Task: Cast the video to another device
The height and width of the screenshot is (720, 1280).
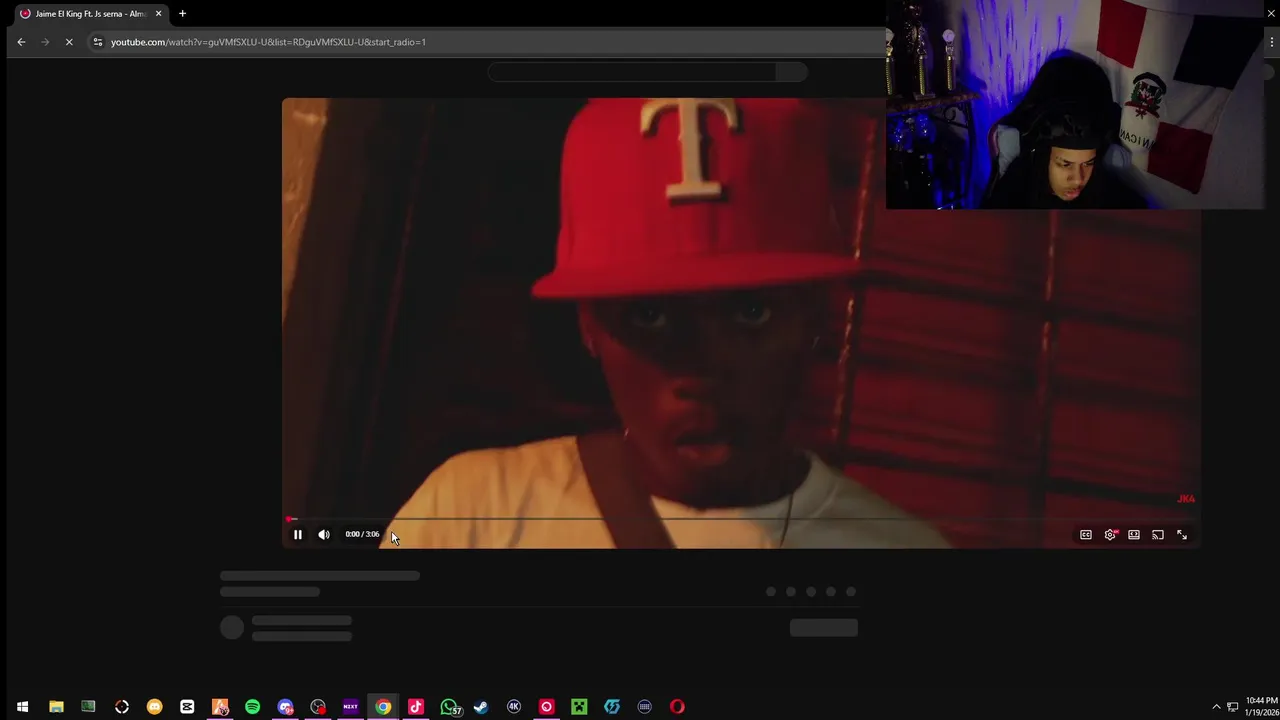Action: [x=1158, y=535]
